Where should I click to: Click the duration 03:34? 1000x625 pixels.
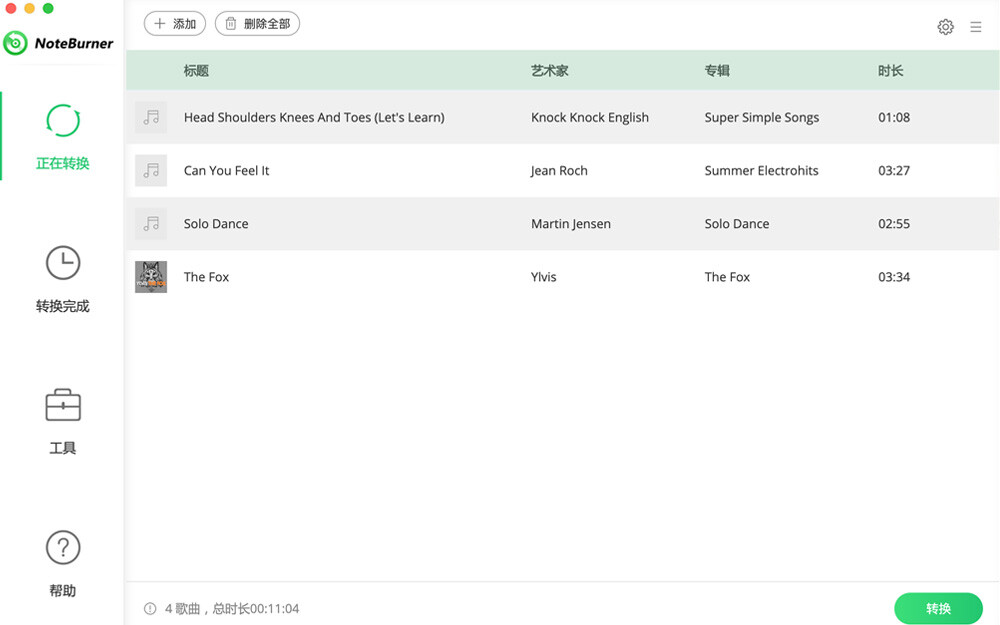894,277
